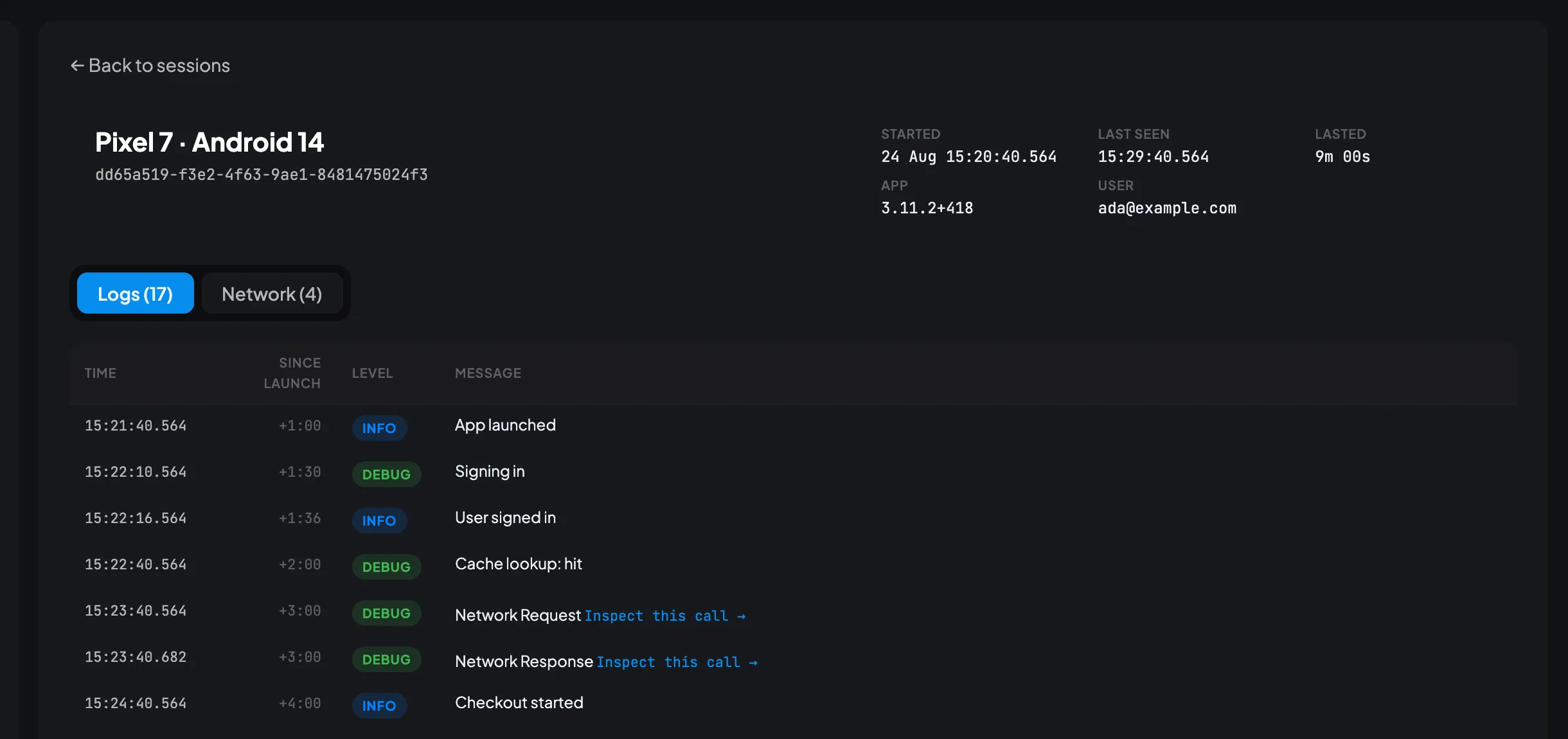Click the session ID dd65a519-f3e2-4f63-9ae1-8481475024f3
Screen dimensions: 1568x739
[x=262, y=175]
